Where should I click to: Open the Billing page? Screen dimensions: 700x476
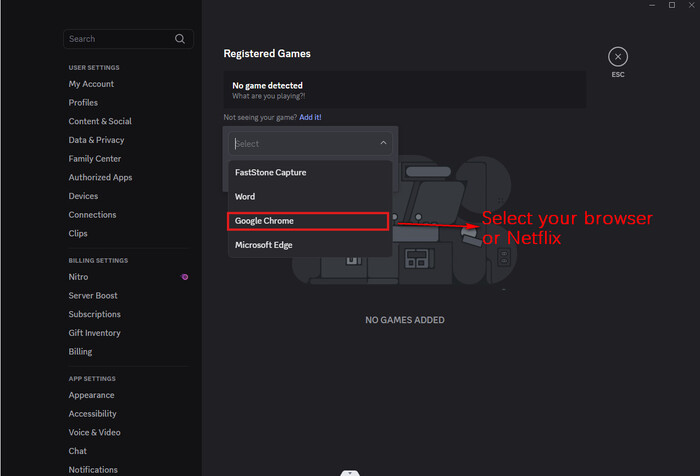pos(80,352)
